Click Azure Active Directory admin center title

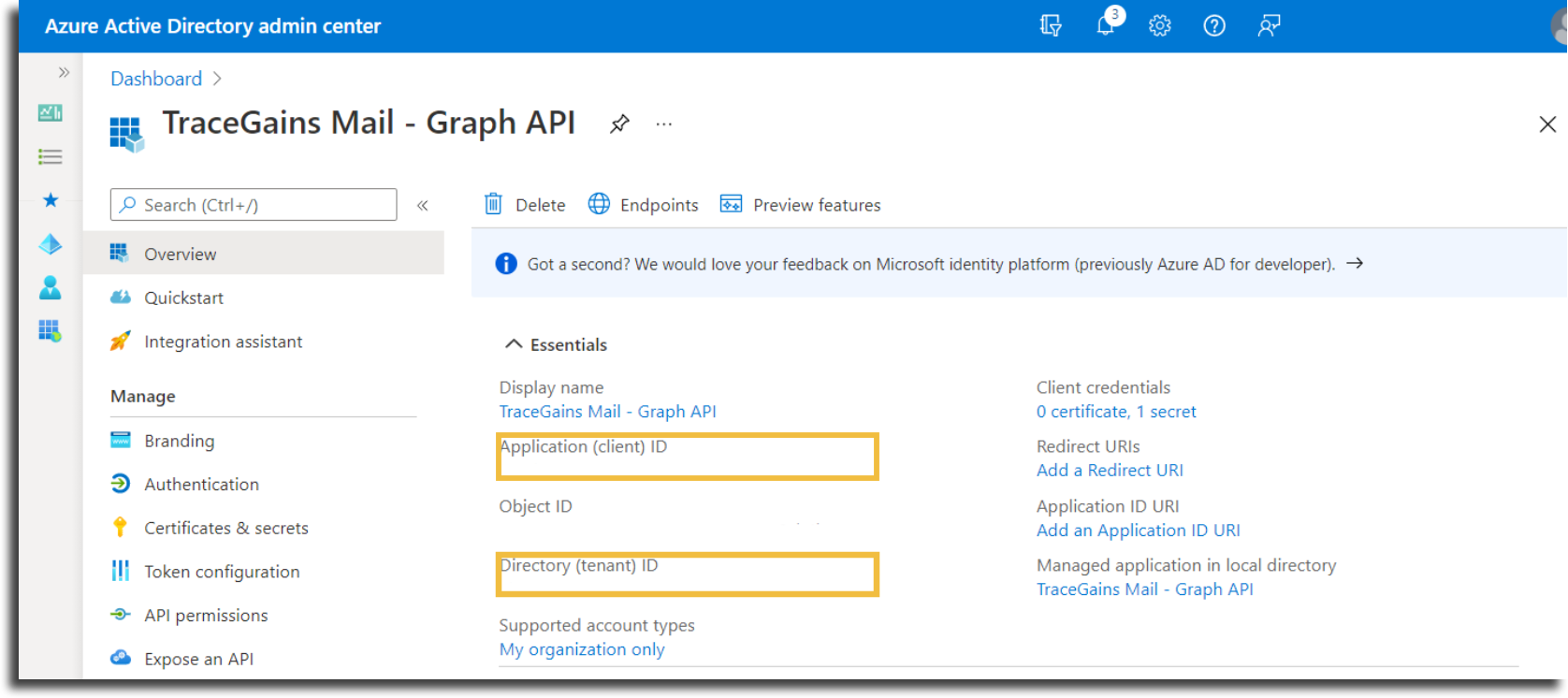tap(213, 26)
